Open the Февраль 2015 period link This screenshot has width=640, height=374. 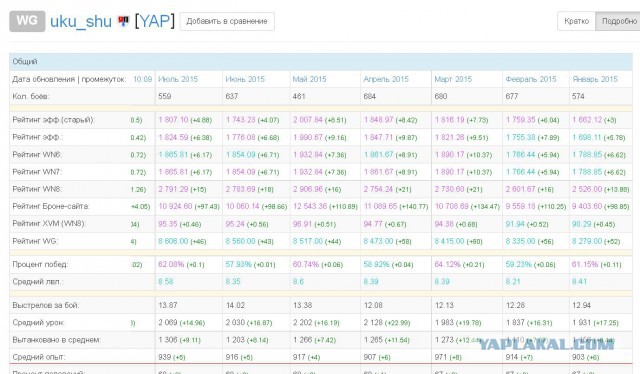click(x=531, y=79)
